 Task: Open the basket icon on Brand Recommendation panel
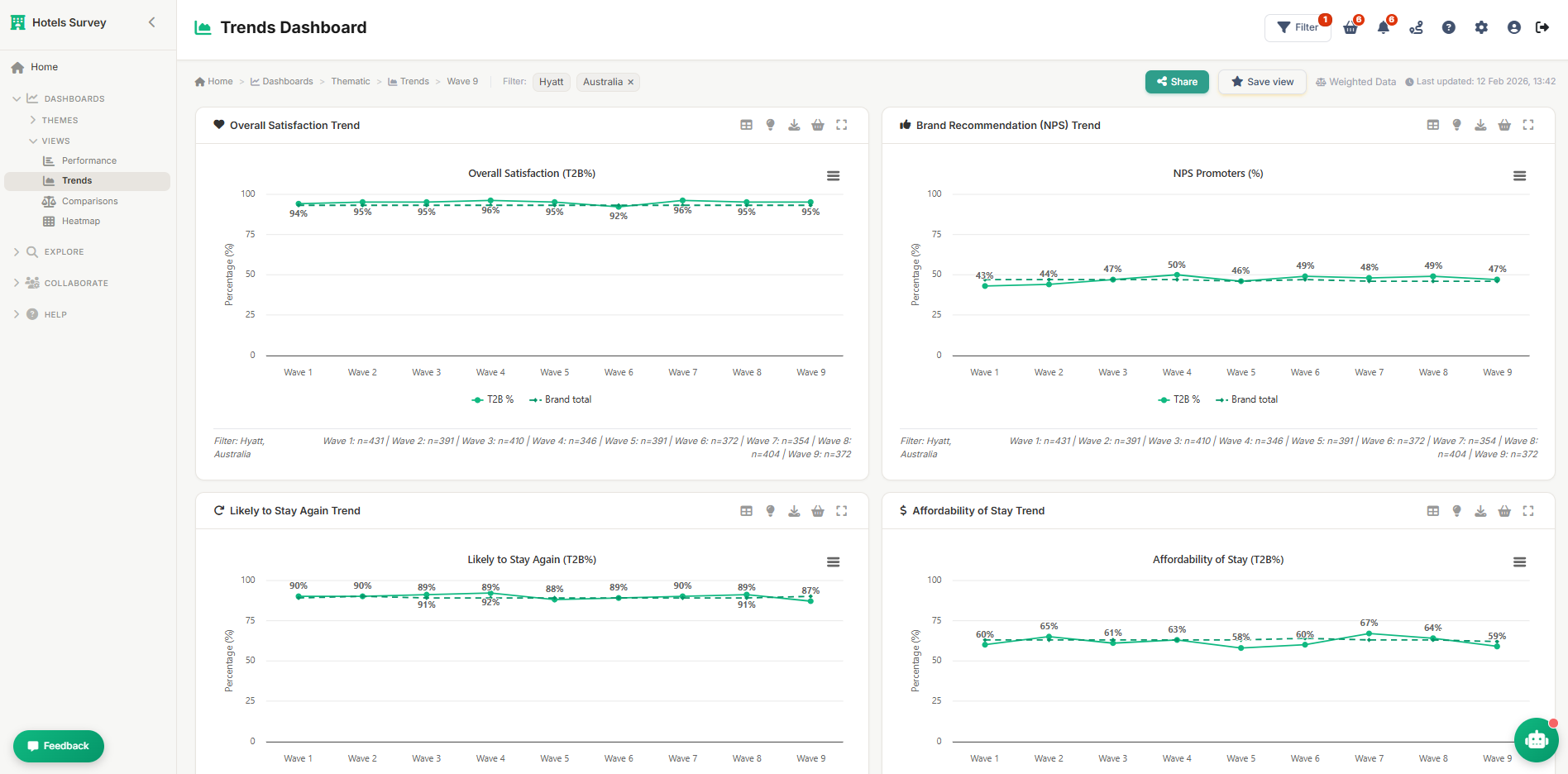1504,125
